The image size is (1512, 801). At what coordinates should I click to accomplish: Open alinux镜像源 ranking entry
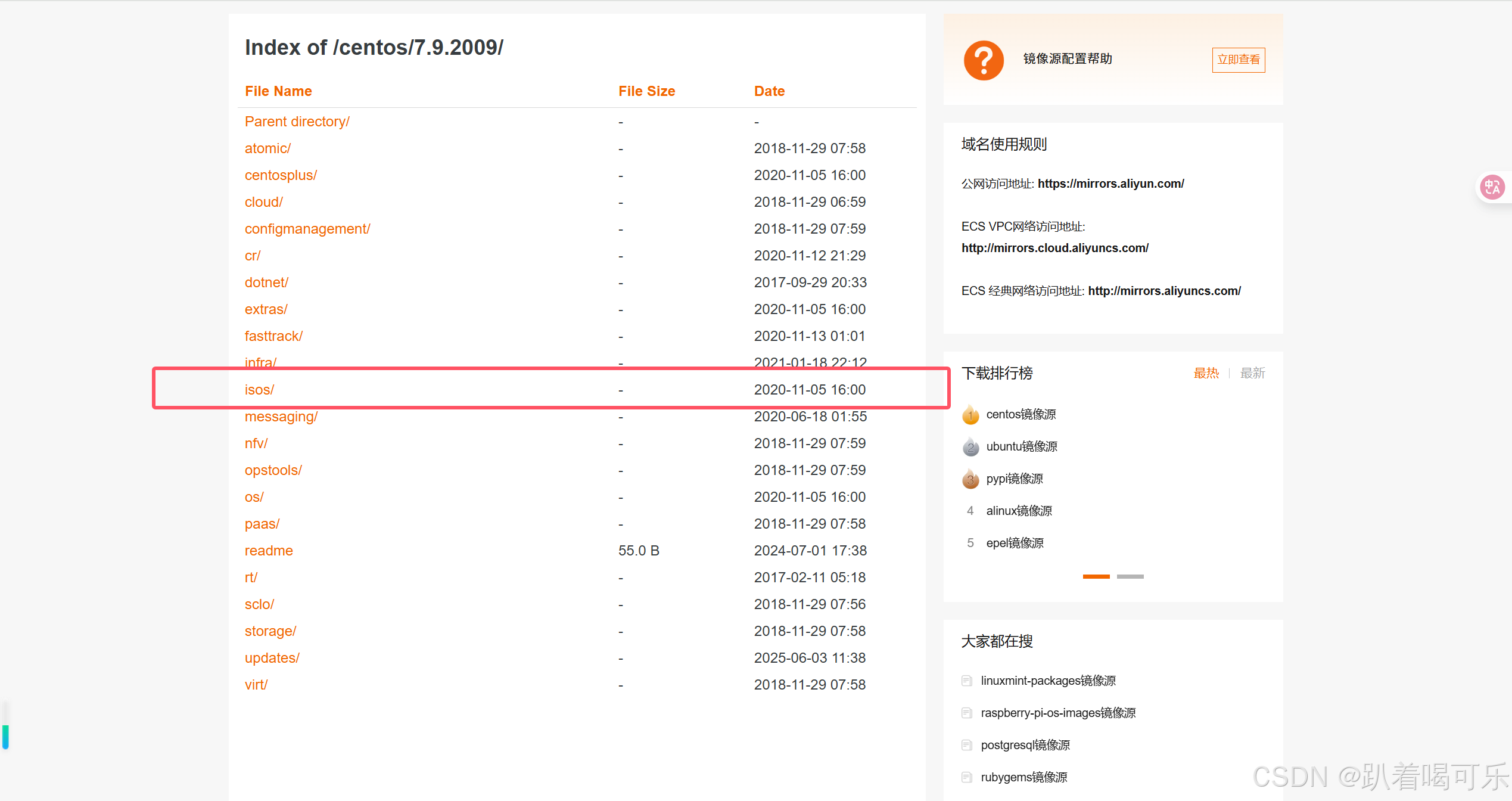(1019, 511)
